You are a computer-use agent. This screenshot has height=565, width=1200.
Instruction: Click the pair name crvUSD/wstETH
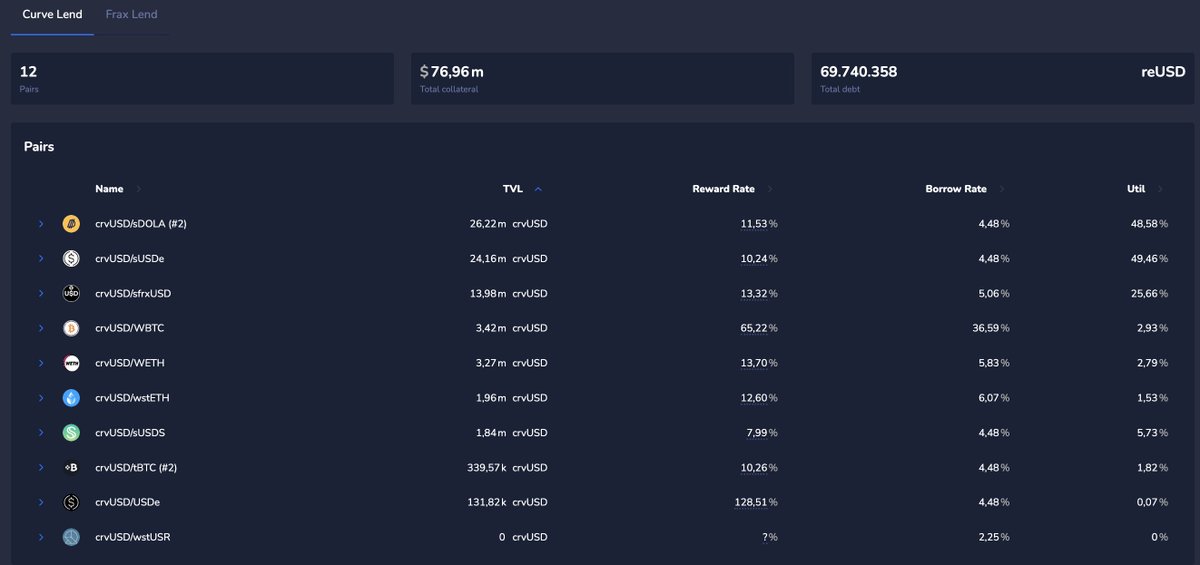[132, 398]
